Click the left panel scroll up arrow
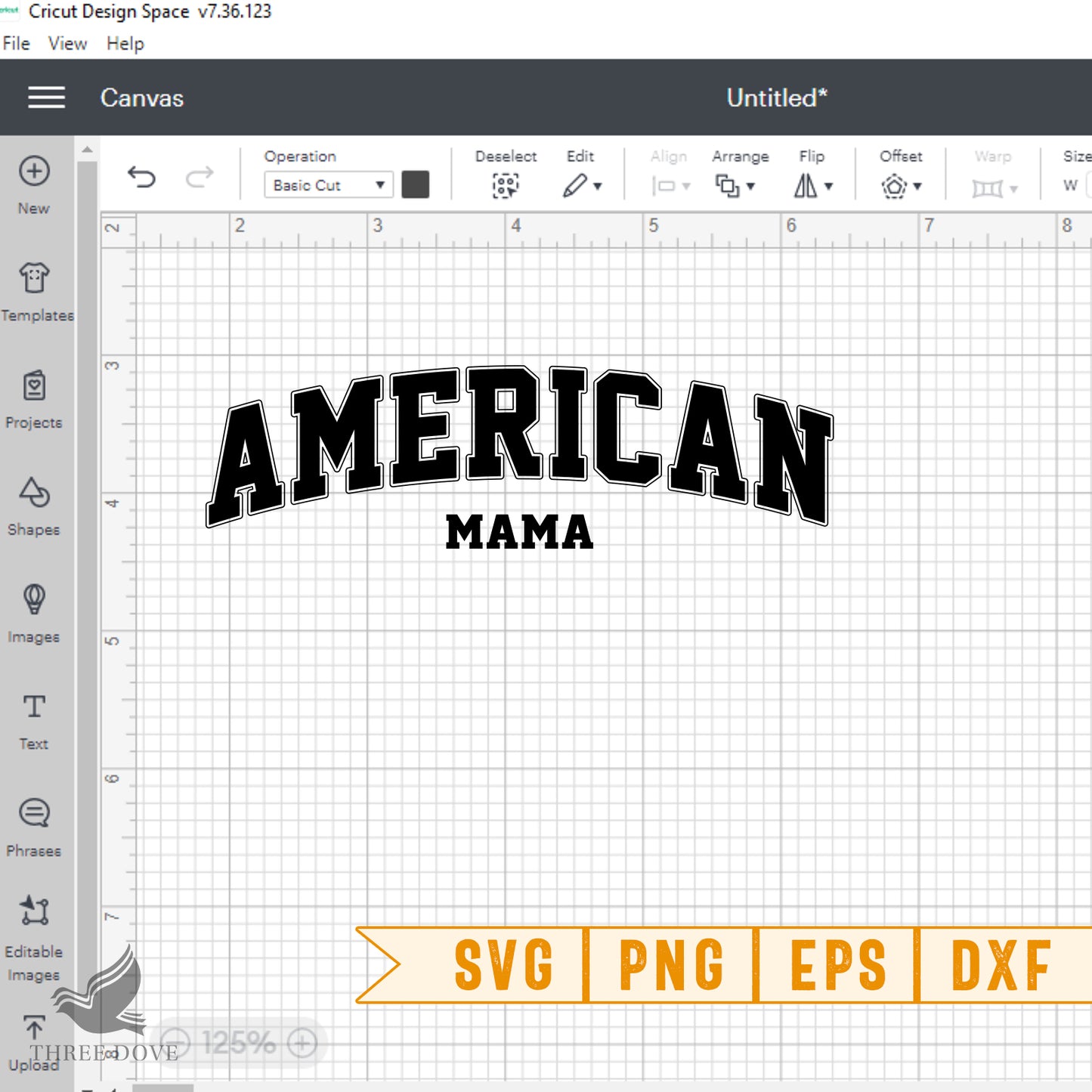Viewport: 1092px width, 1092px height. 88,150
